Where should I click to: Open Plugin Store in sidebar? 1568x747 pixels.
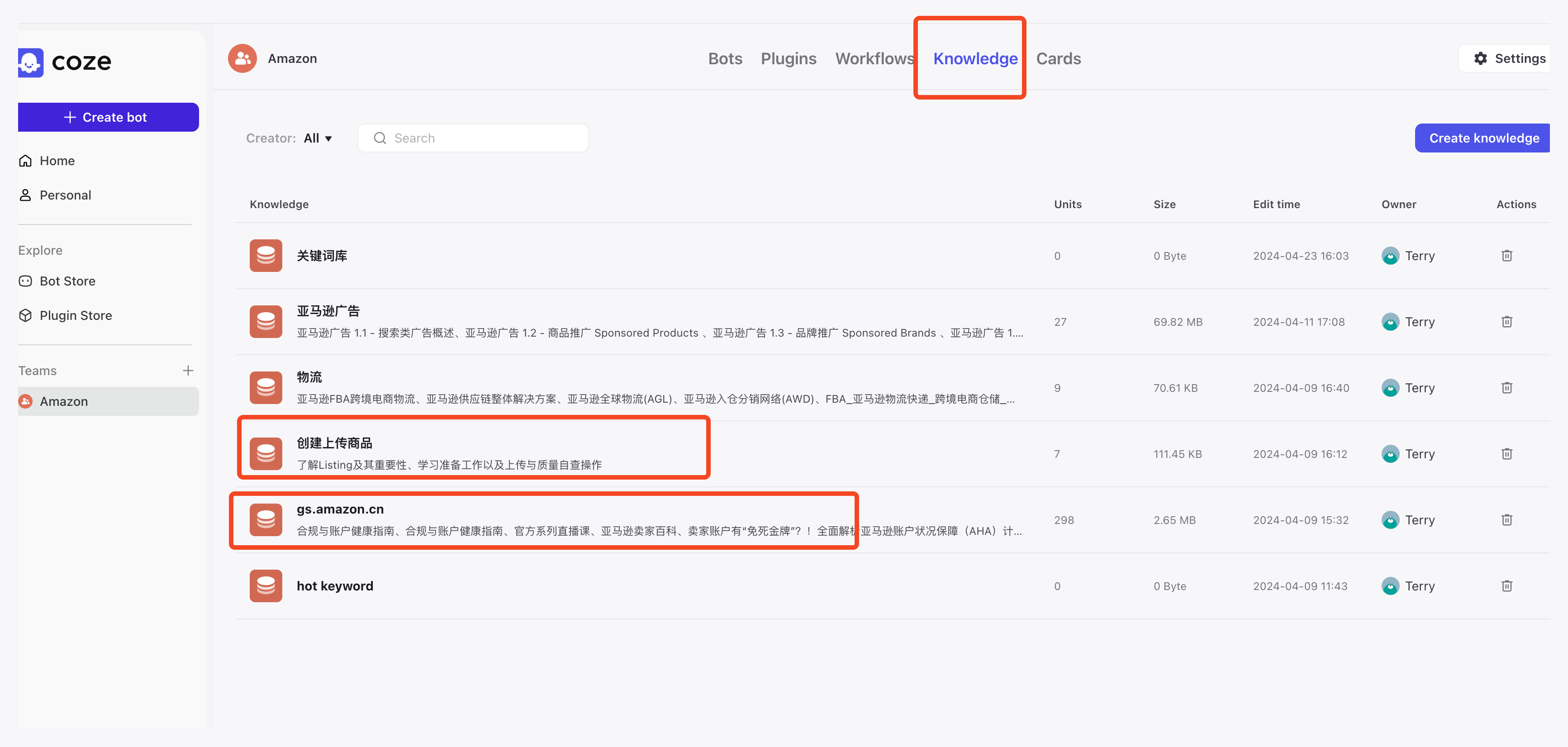(x=76, y=315)
